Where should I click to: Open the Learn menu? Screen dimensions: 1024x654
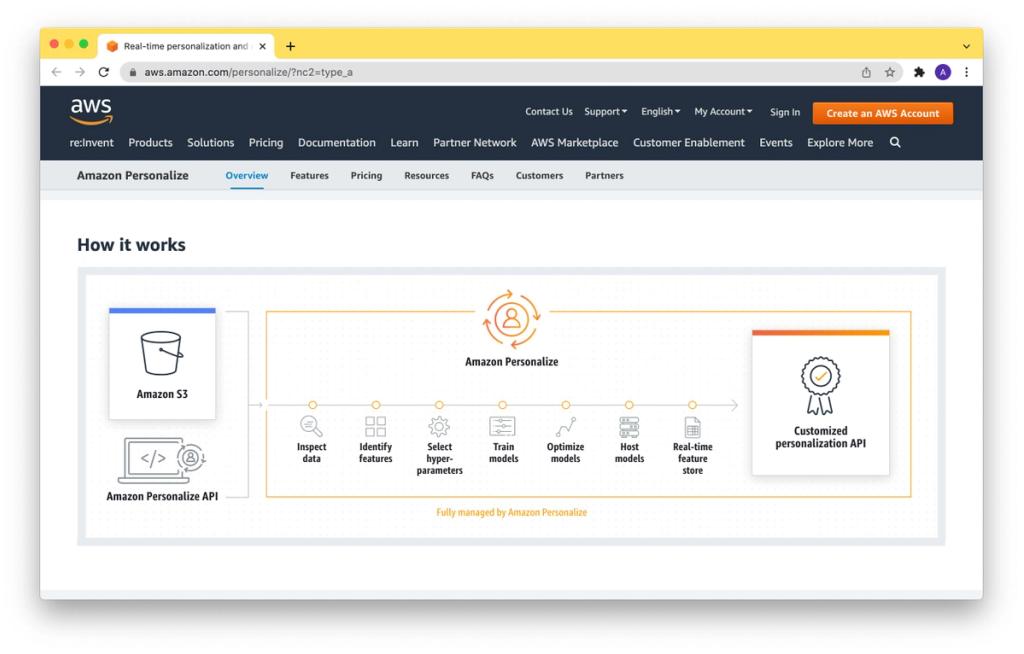tap(404, 142)
